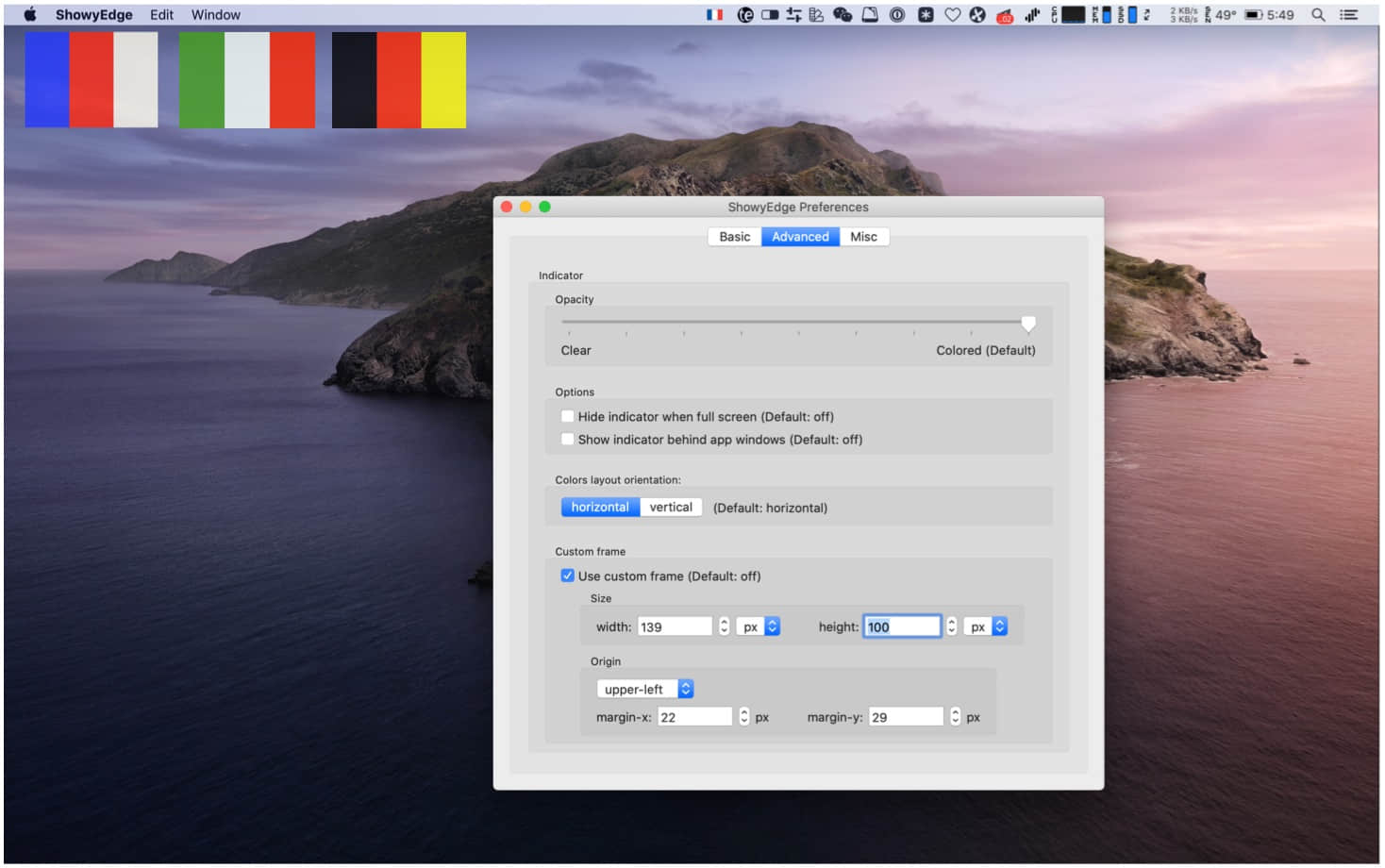Open the Apple menu
The width and height of the screenshot is (1385, 868).
[30, 15]
